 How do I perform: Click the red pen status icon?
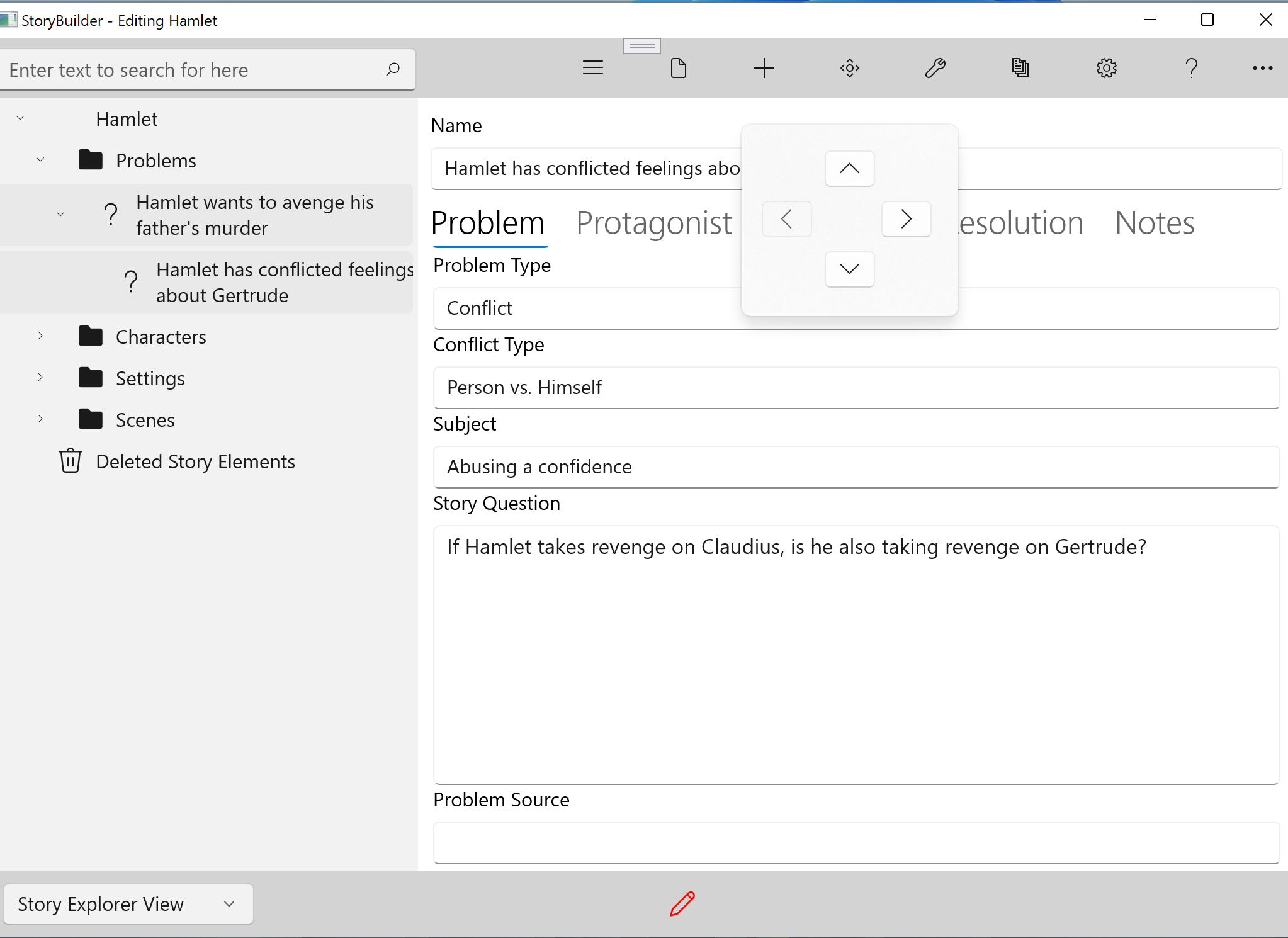(x=681, y=903)
